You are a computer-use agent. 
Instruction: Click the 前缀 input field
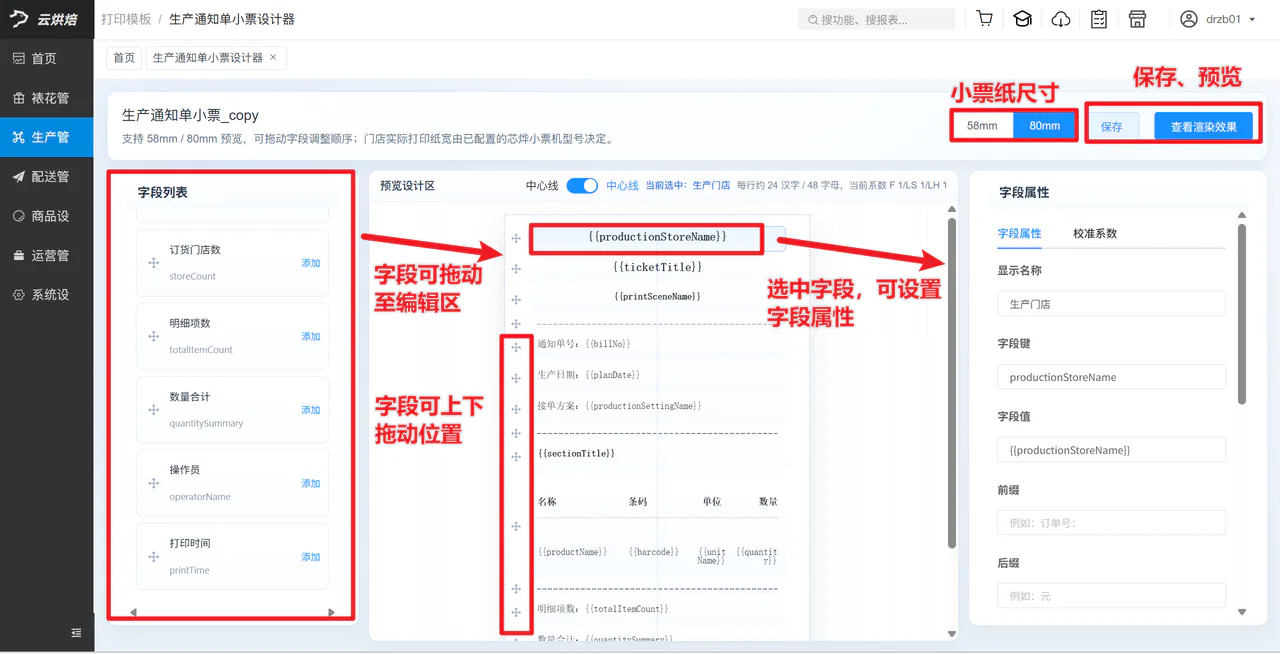click(1111, 523)
